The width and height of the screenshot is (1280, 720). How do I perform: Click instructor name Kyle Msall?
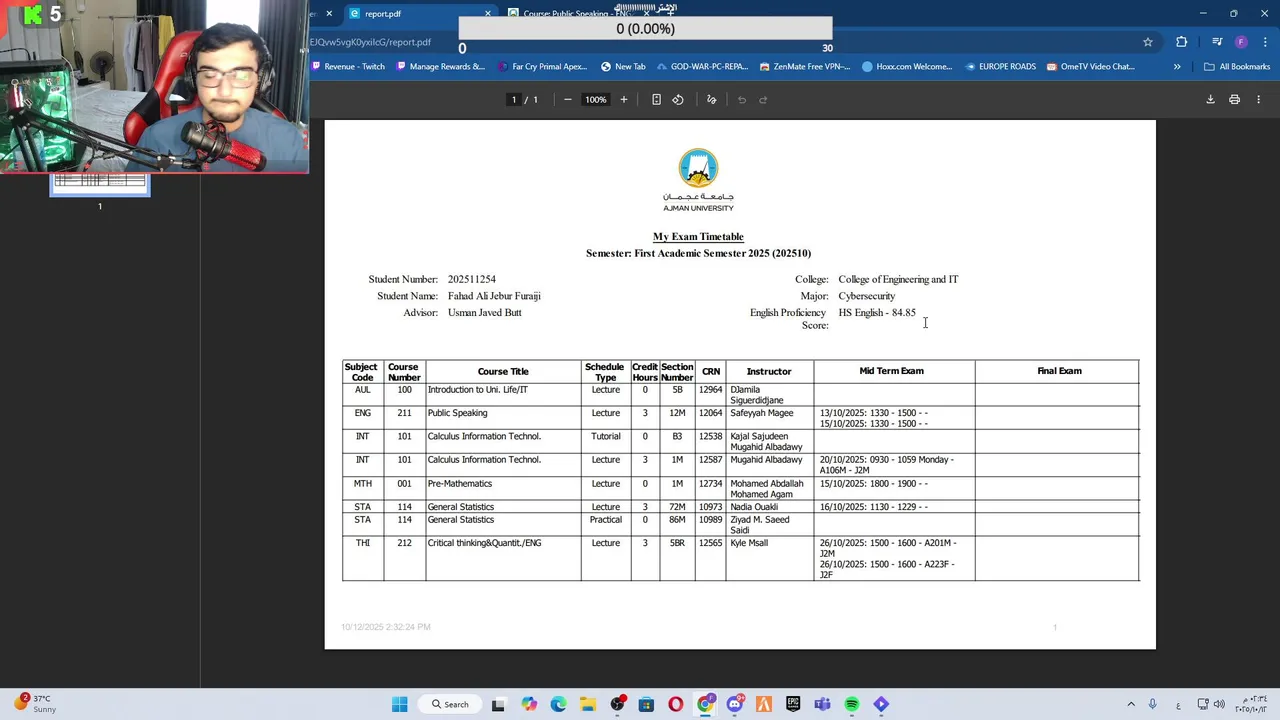(x=749, y=543)
